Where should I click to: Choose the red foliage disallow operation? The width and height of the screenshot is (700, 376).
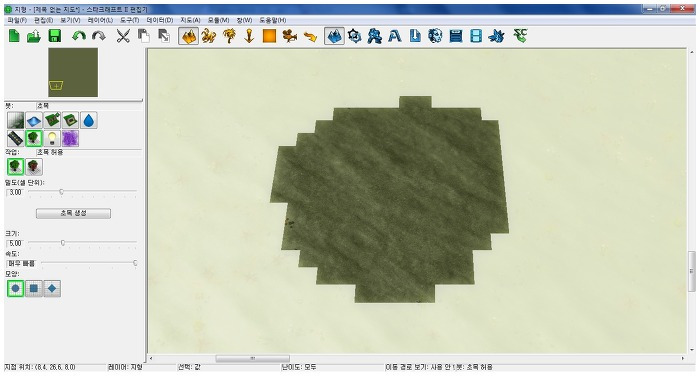(34, 167)
